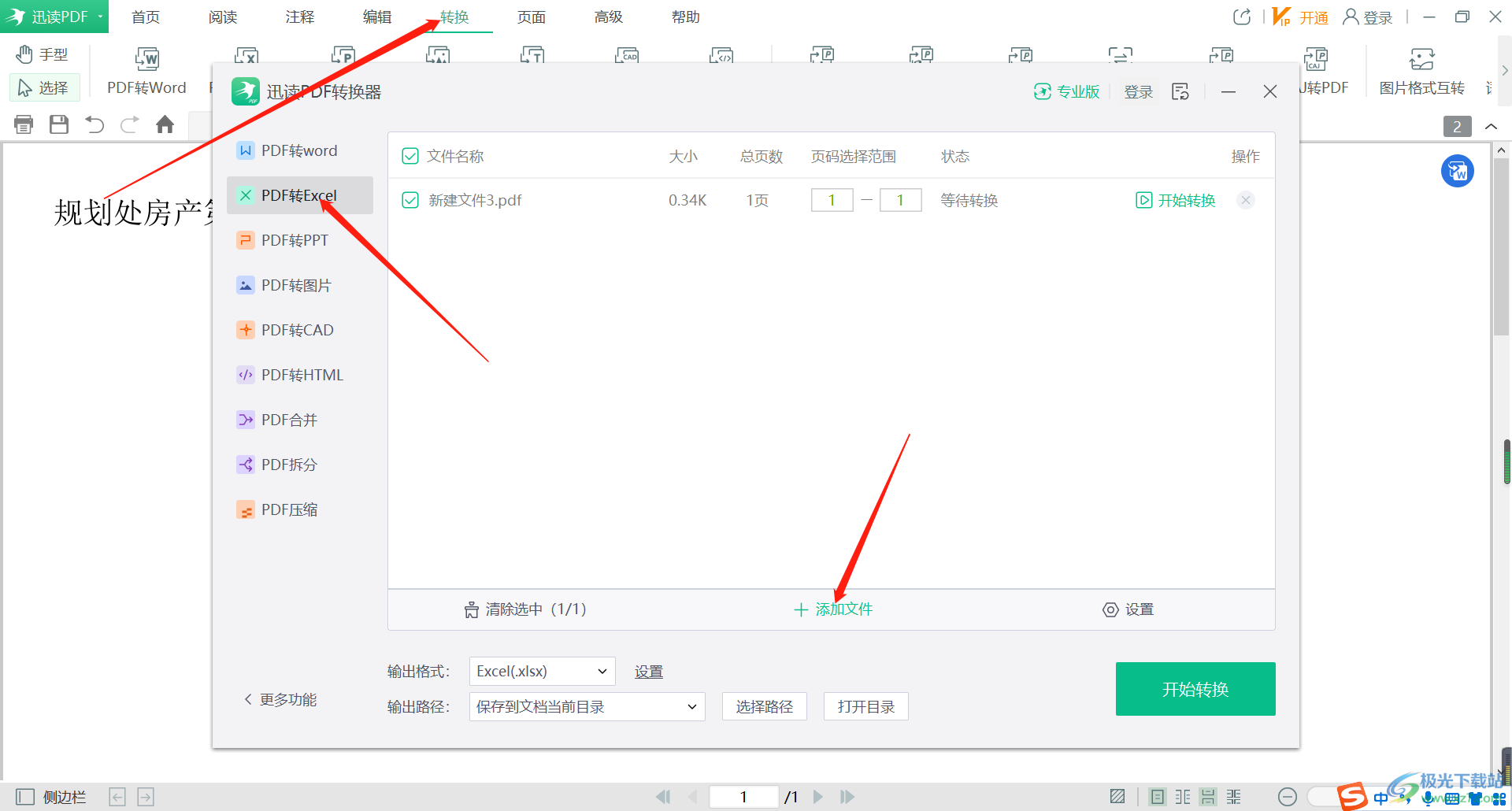Image resolution: width=1512 pixels, height=811 pixels.
Task: Jump to last page icon in status bar
Action: pyautogui.click(x=847, y=797)
